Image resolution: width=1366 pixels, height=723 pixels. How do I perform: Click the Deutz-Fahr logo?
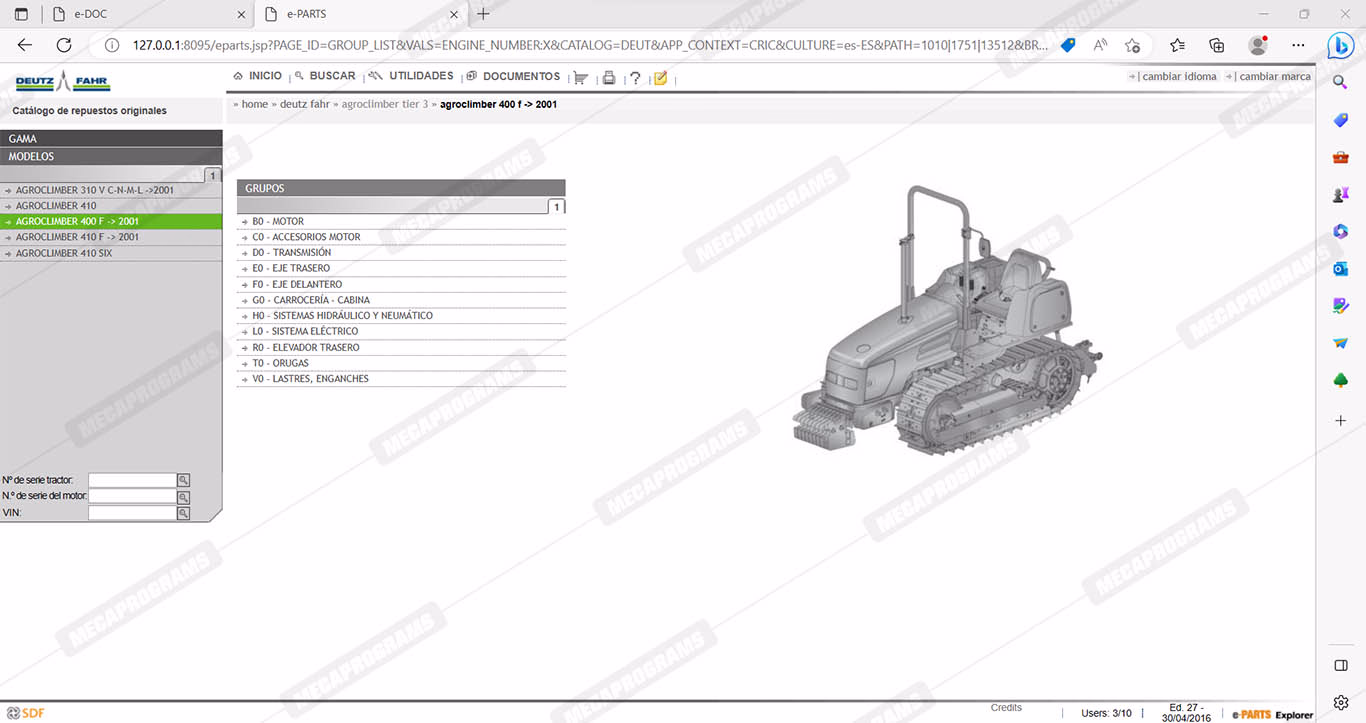pos(63,83)
